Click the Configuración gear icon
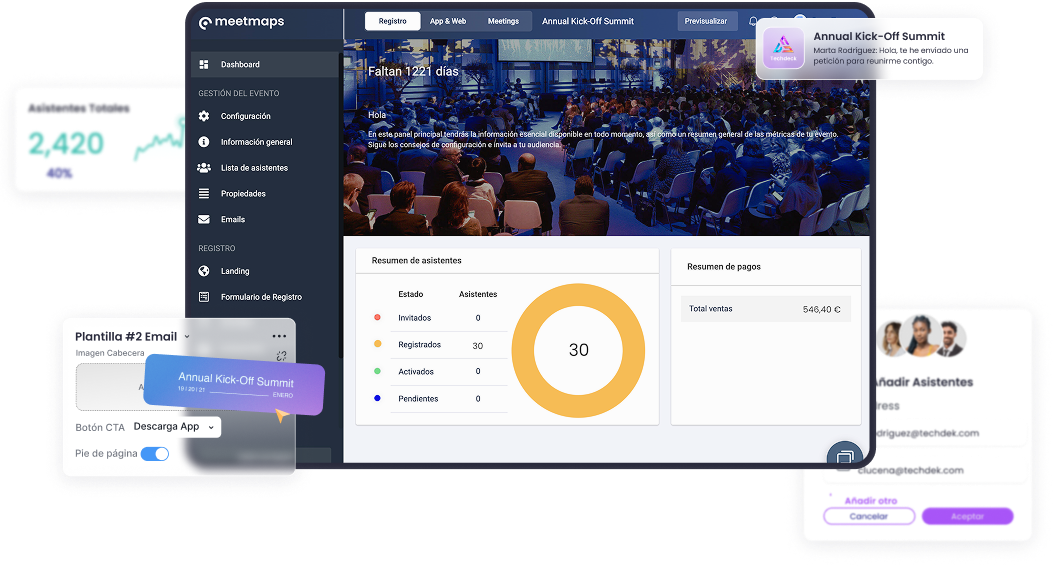This screenshot has width=1054, height=566. click(x=204, y=116)
